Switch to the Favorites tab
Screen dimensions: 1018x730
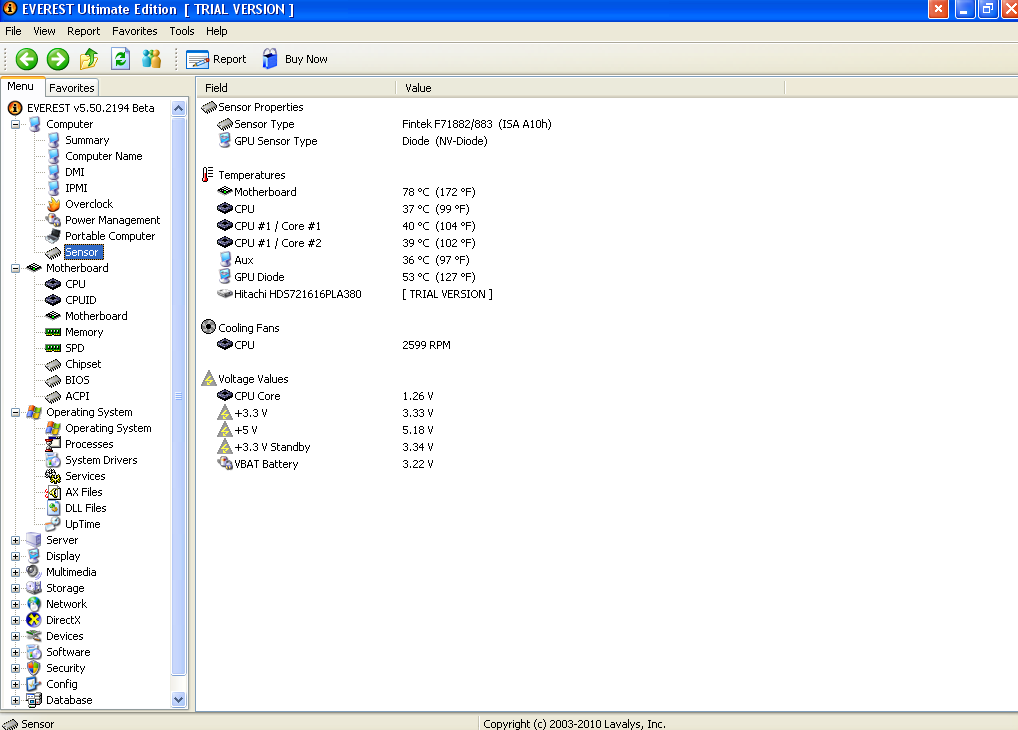pos(72,88)
